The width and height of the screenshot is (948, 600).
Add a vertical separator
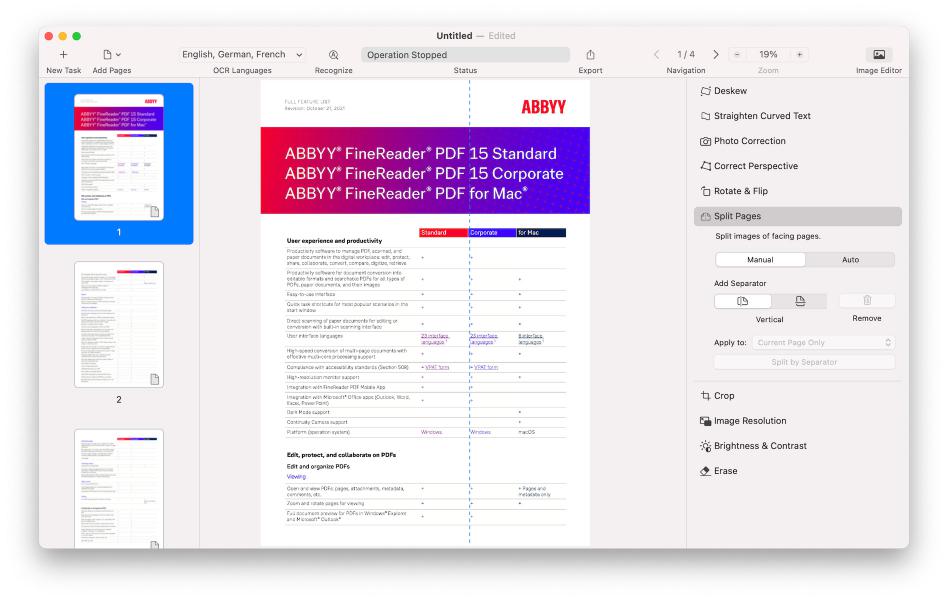click(742, 301)
